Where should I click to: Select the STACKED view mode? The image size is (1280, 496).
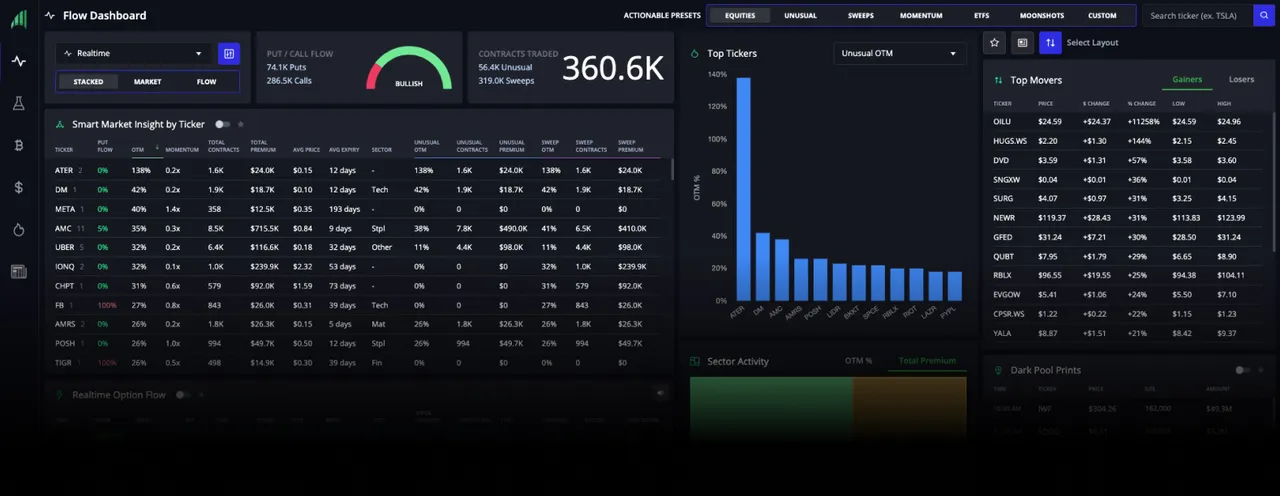click(x=88, y=82)
